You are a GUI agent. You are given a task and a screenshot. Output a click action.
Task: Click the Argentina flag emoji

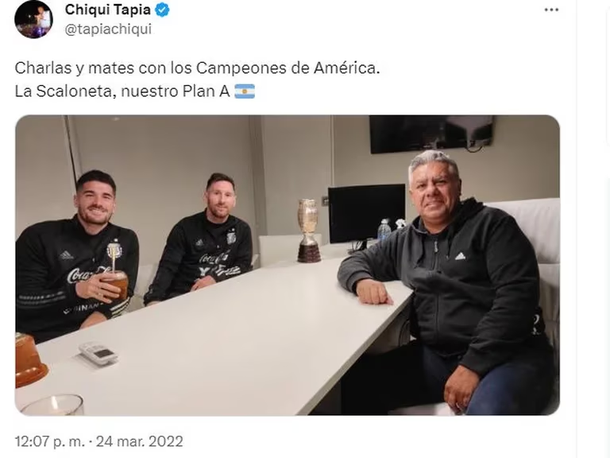(245, 91)
